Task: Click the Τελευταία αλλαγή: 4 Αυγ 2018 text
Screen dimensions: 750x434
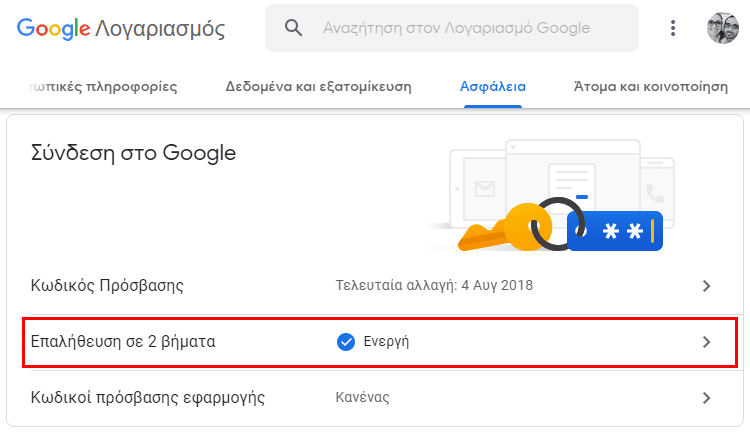Action: pyautogui.click(x=434, y=286)
